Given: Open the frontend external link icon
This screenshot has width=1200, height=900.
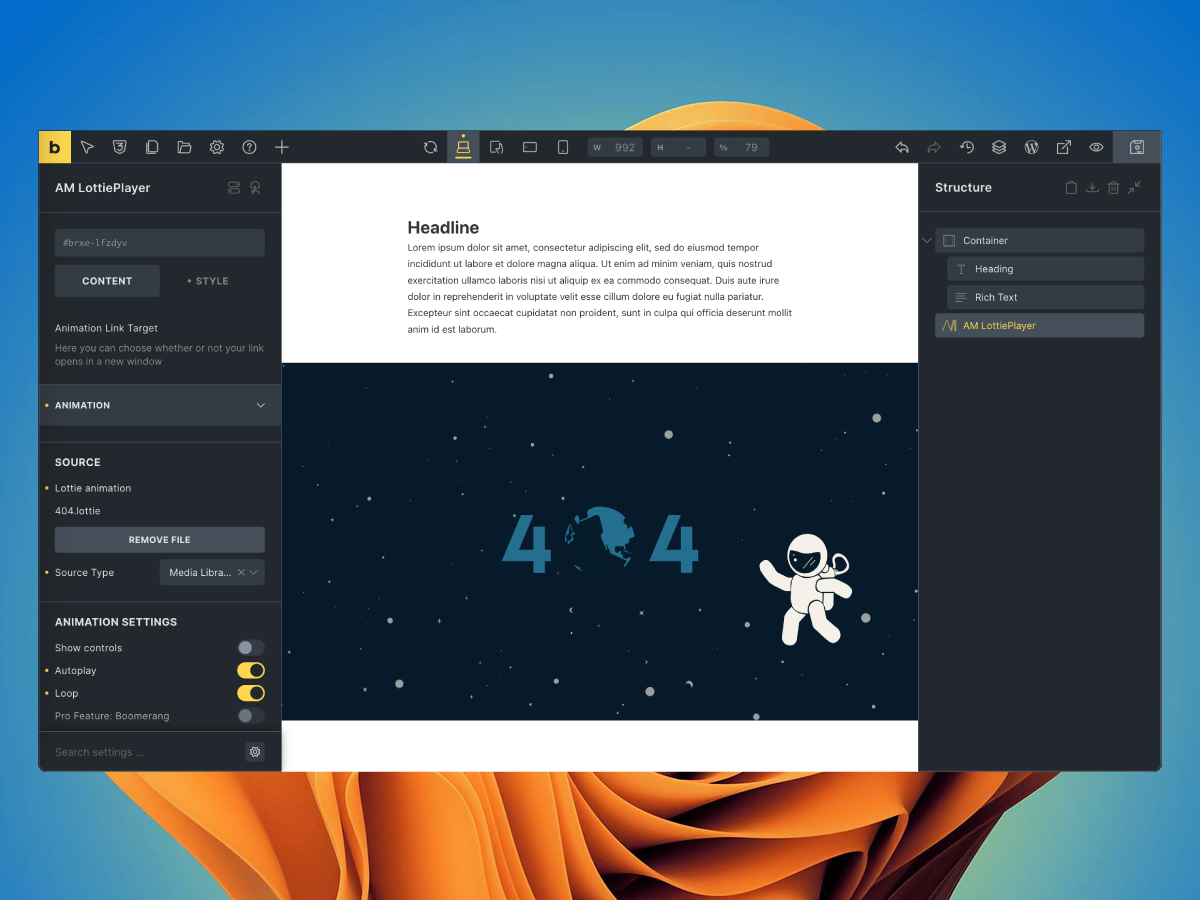Looking at the screenshot, I should tap(1064, 147).
